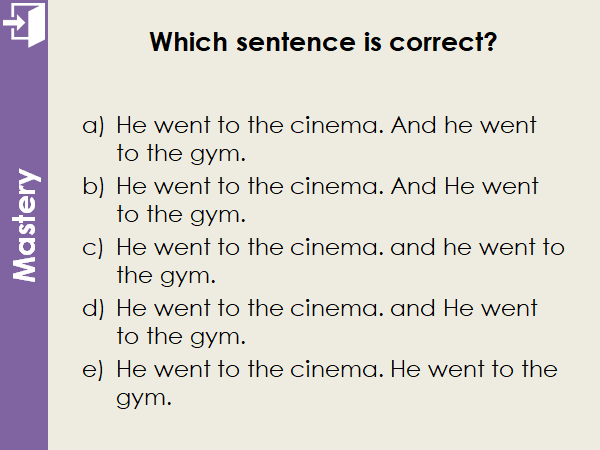This screenshot has height=450, width=600.
Task: Select the 'd)' option letter
Action: (93, 309)
